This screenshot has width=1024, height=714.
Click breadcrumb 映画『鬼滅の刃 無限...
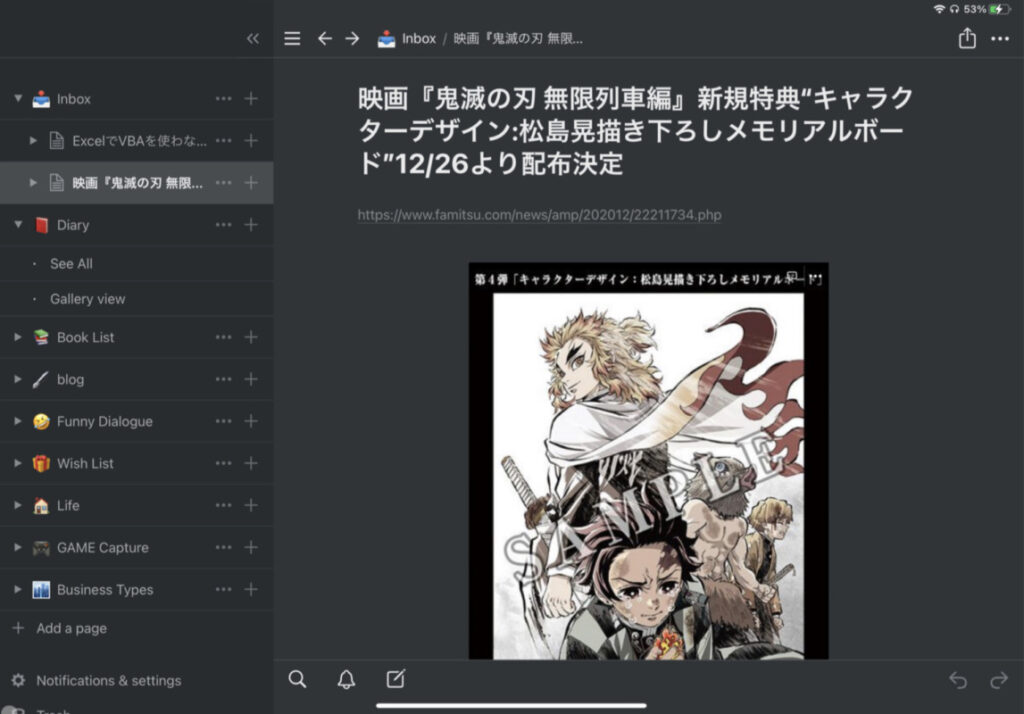tap(518, 39)
